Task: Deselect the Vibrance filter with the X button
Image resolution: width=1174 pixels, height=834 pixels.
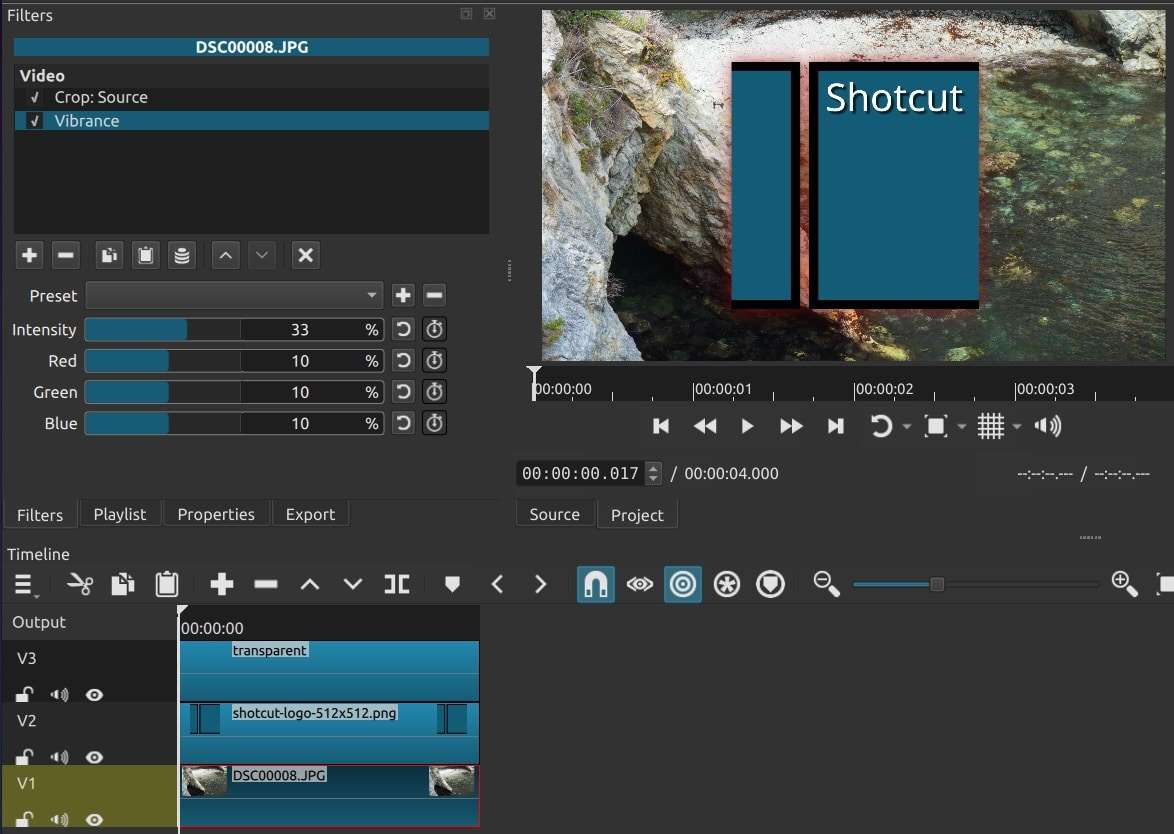Action: 305,255
